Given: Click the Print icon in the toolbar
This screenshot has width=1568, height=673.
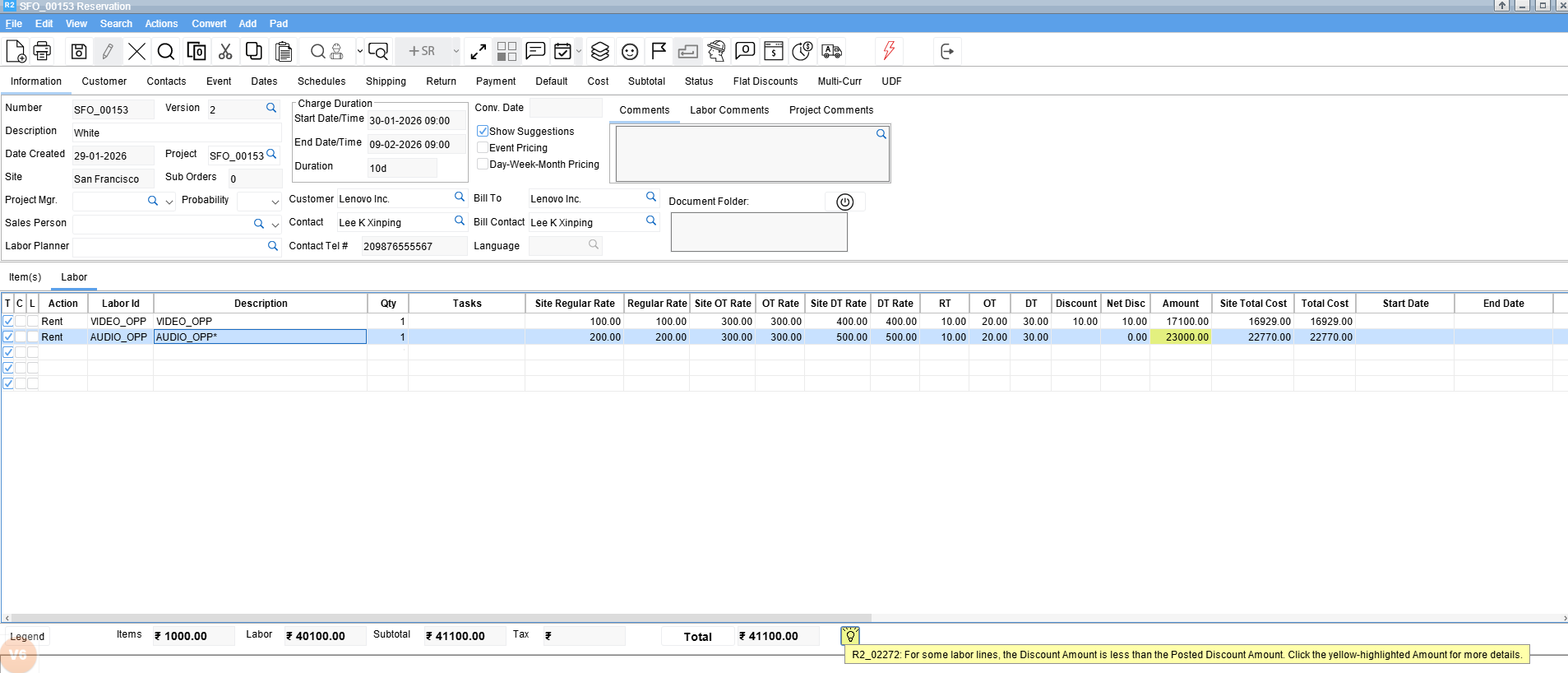Looking at the screenshot, I should pyautogui.click(x=42, y=51).
